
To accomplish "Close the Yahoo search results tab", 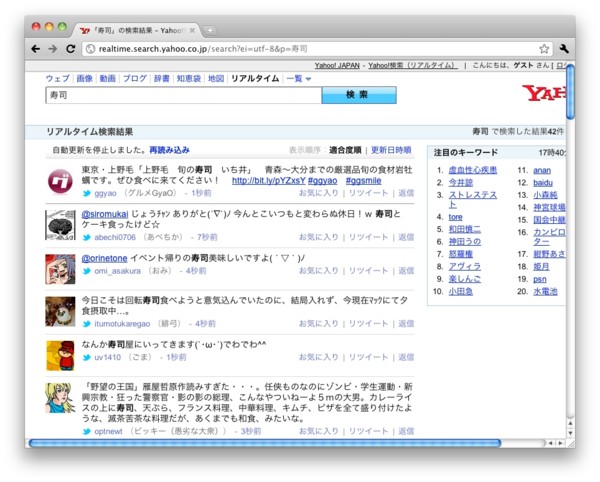I will point(192,30).
